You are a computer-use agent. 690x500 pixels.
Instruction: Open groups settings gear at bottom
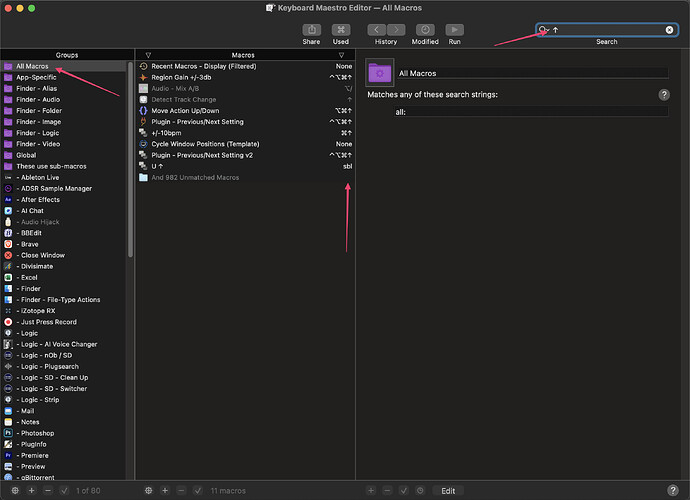tap(15, 490)
